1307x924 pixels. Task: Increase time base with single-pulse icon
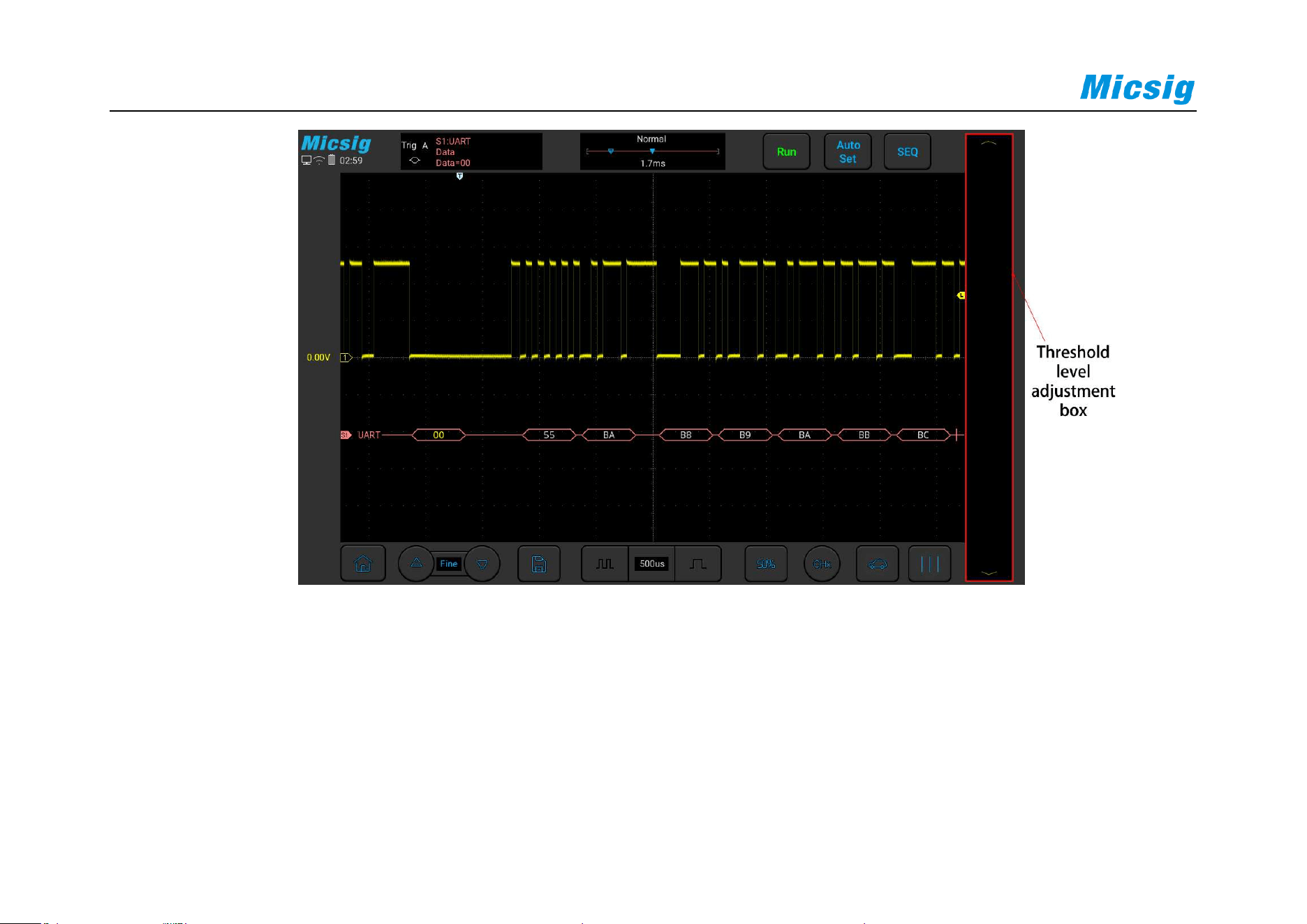point(698,564)
